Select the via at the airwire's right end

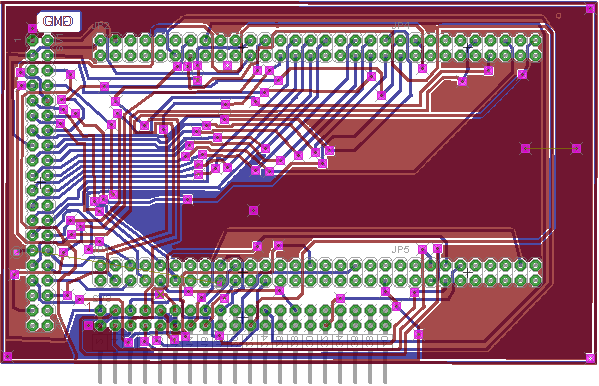coord(576,148)
